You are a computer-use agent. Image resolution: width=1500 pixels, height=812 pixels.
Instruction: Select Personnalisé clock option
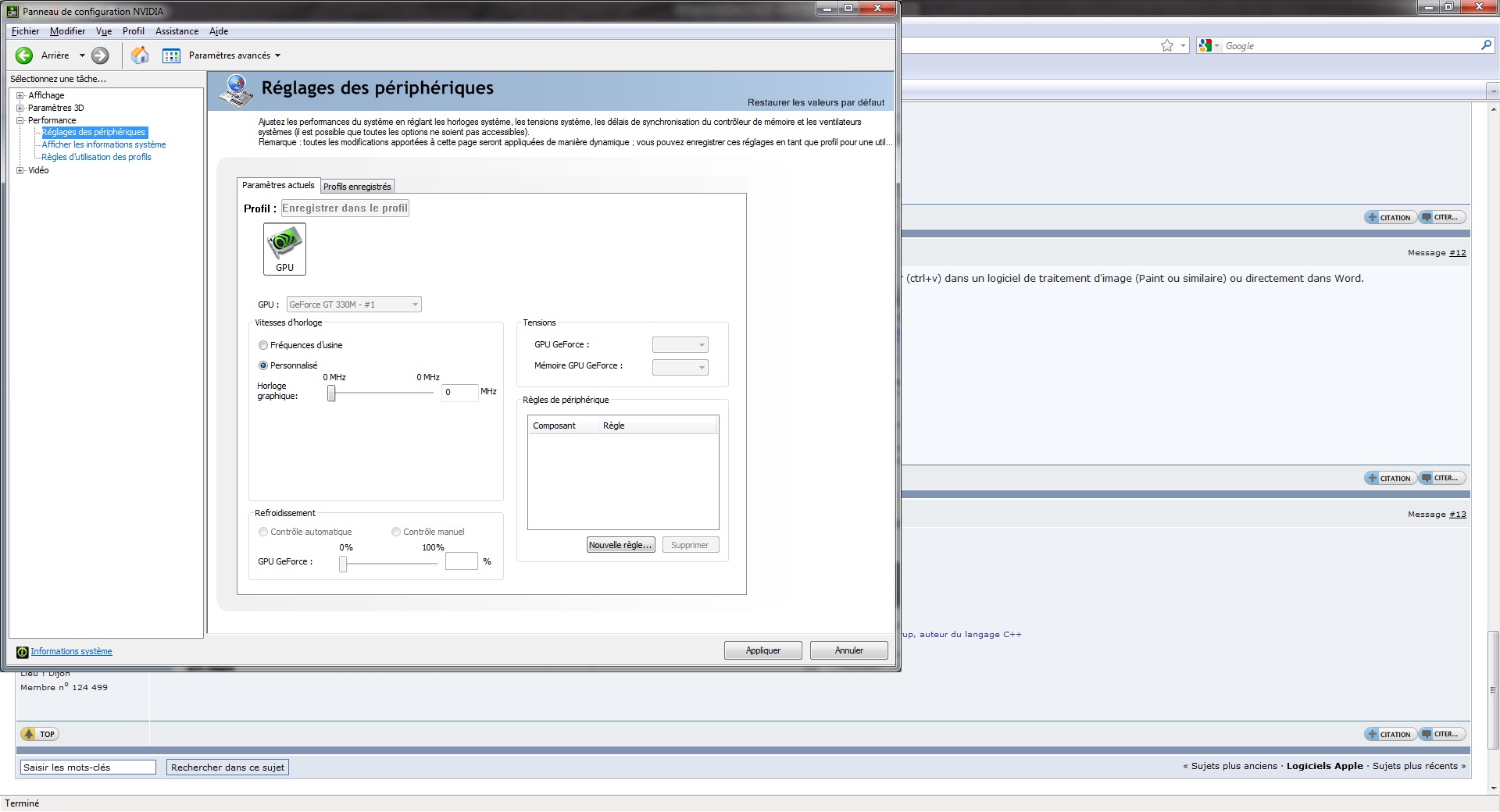pos(263,365)
